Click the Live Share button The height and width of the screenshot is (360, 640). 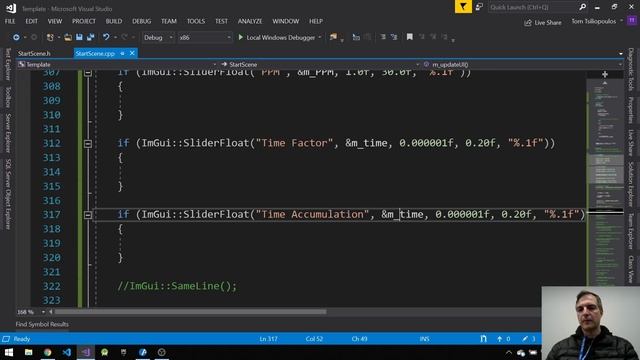pos(543,23)
